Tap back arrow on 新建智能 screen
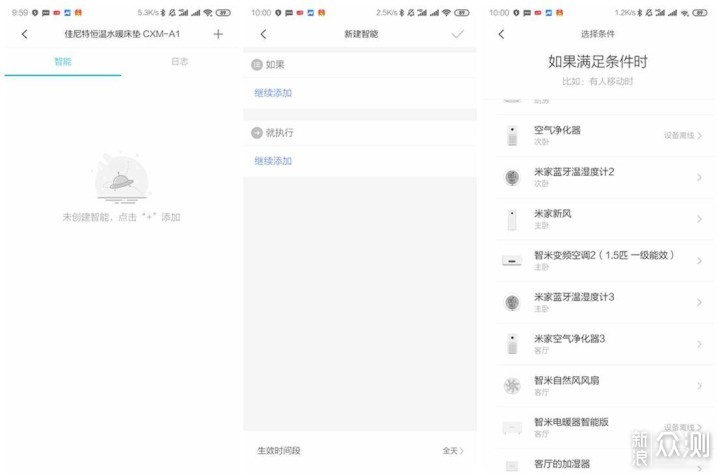 [x=263, y=34]
